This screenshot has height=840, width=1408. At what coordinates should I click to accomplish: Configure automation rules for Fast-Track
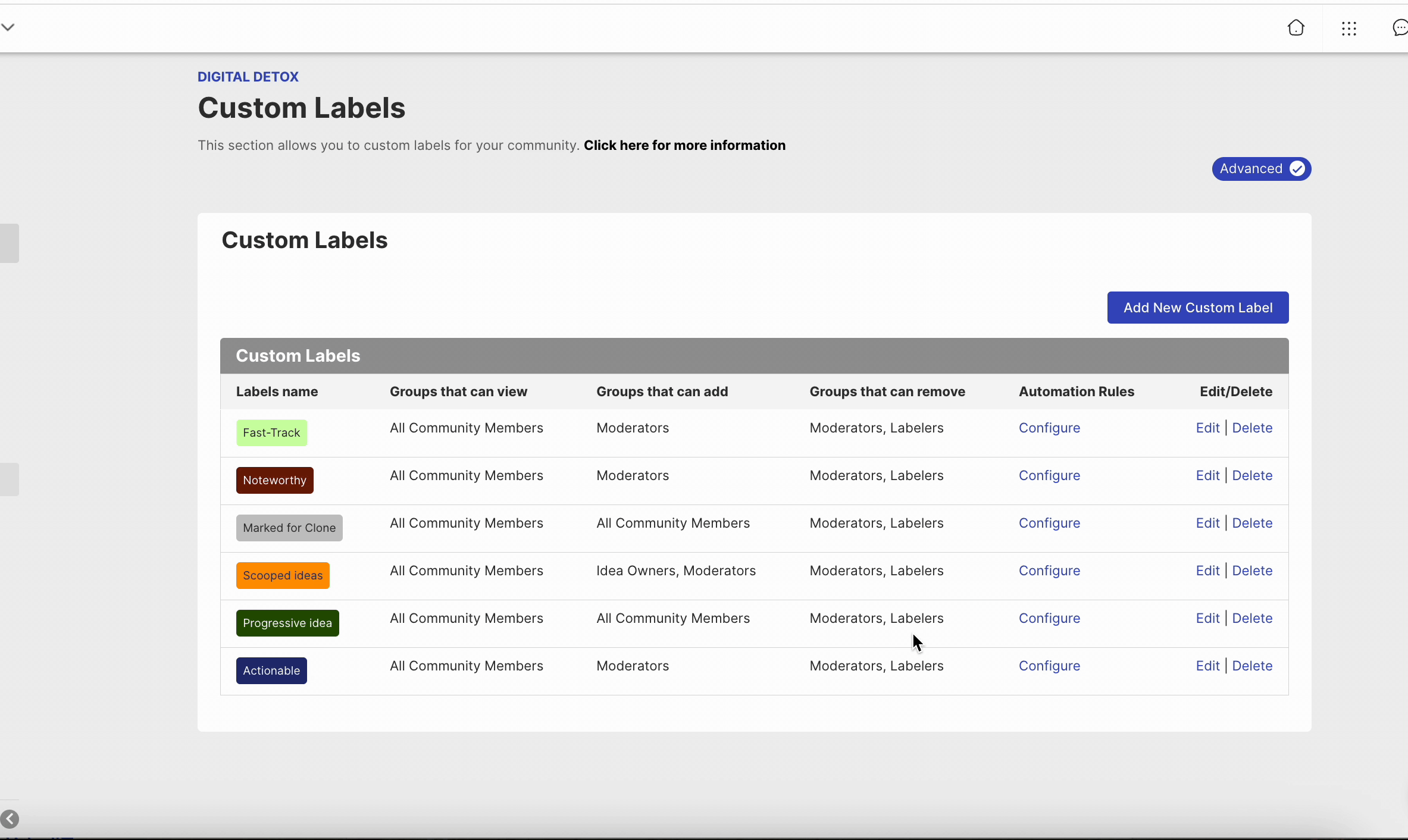click(x=1049, y=428)
